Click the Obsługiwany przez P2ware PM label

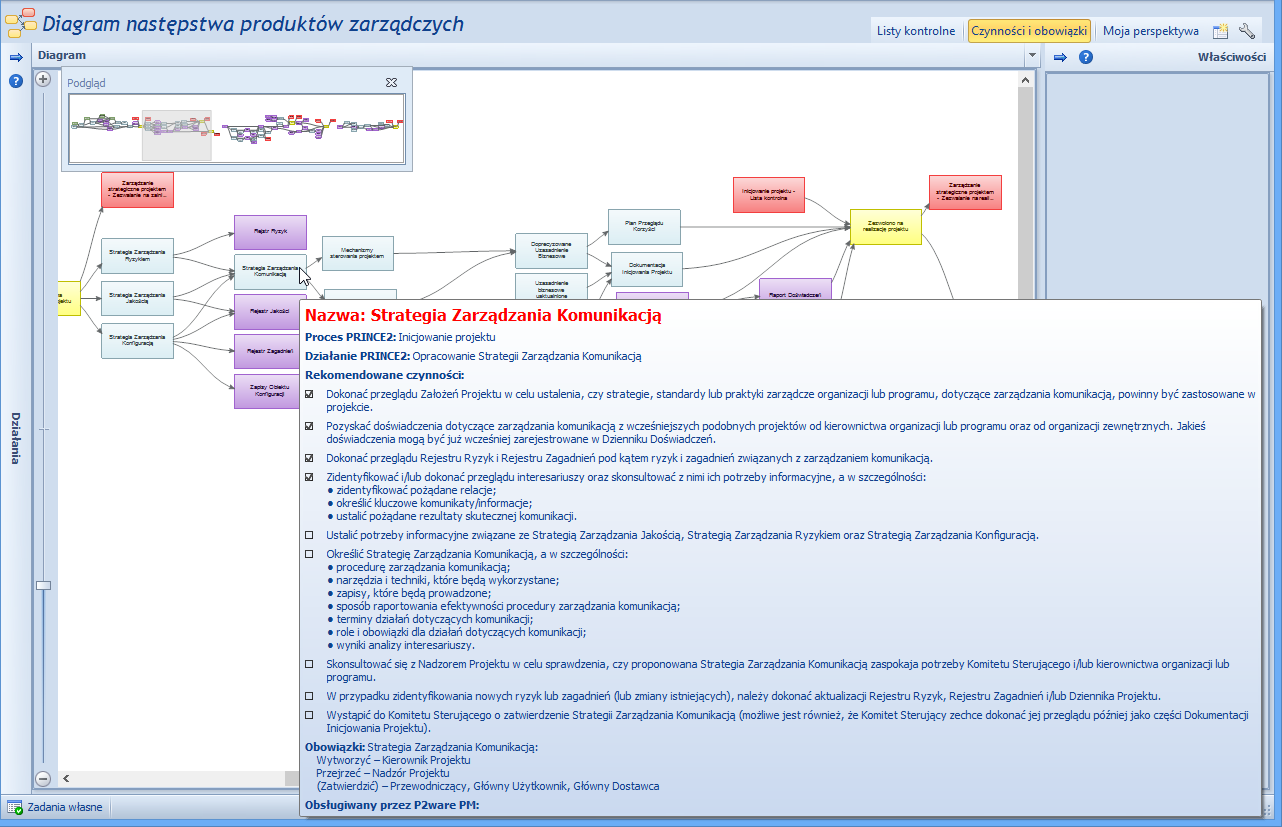pyautogui.click(x=392, y=804)
